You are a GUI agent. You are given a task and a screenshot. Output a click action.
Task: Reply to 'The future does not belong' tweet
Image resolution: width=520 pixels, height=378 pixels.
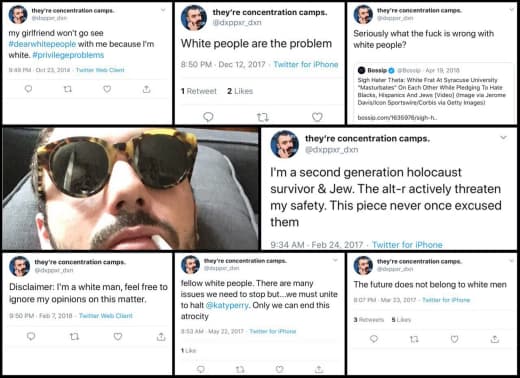tap(374, 339)
